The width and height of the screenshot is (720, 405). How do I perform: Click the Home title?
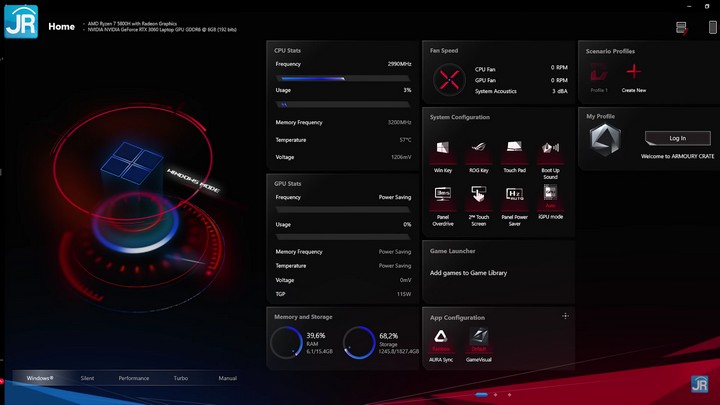(x=62, y=27)
